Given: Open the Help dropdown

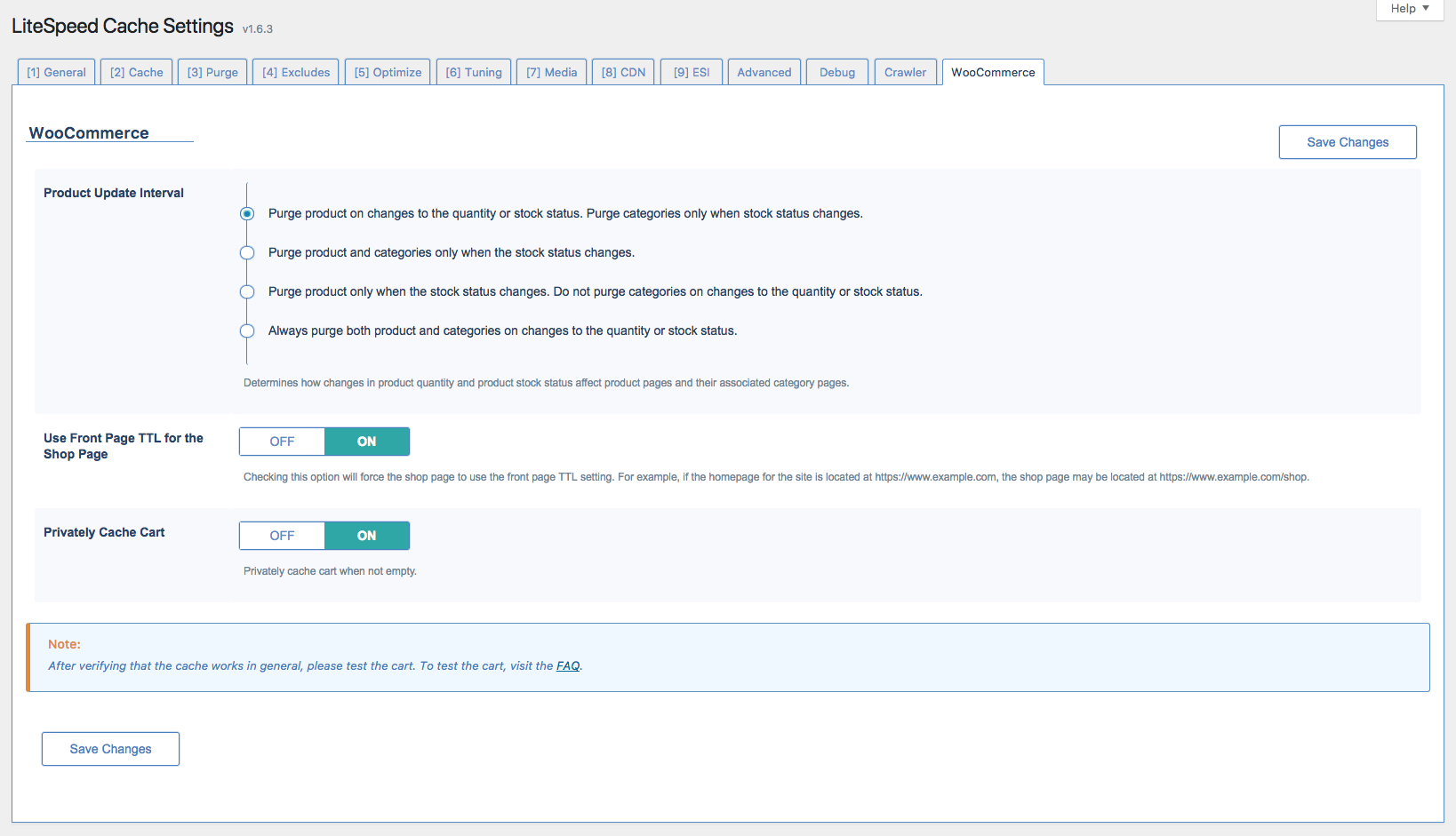Looking at the screenshot, I should pos(1409,9).
